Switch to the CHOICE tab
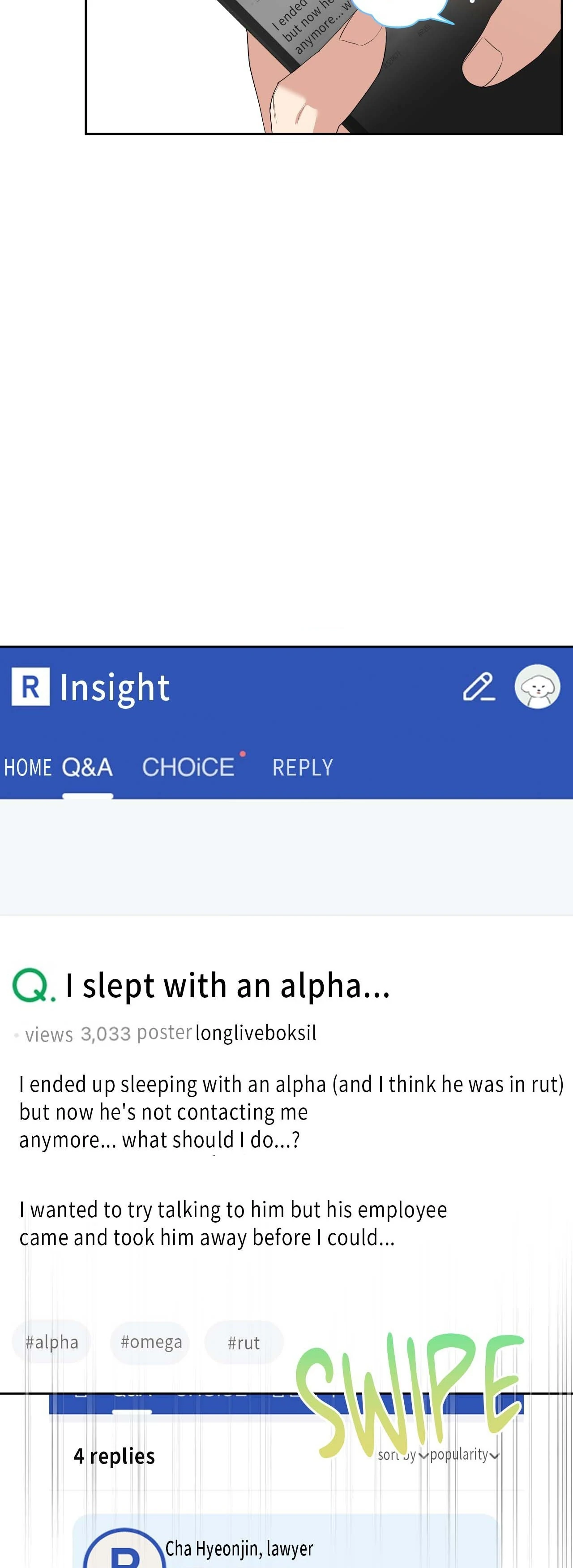Screen dimensions: 573x1568 [188, 767]
